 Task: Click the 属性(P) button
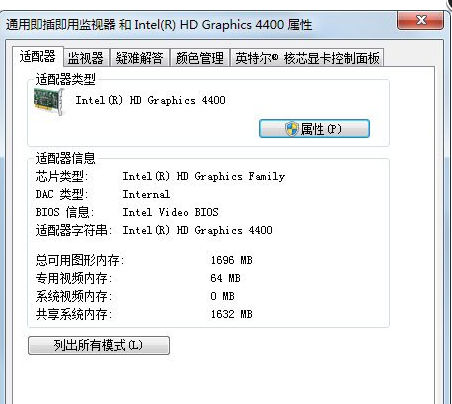pos(314,129)
